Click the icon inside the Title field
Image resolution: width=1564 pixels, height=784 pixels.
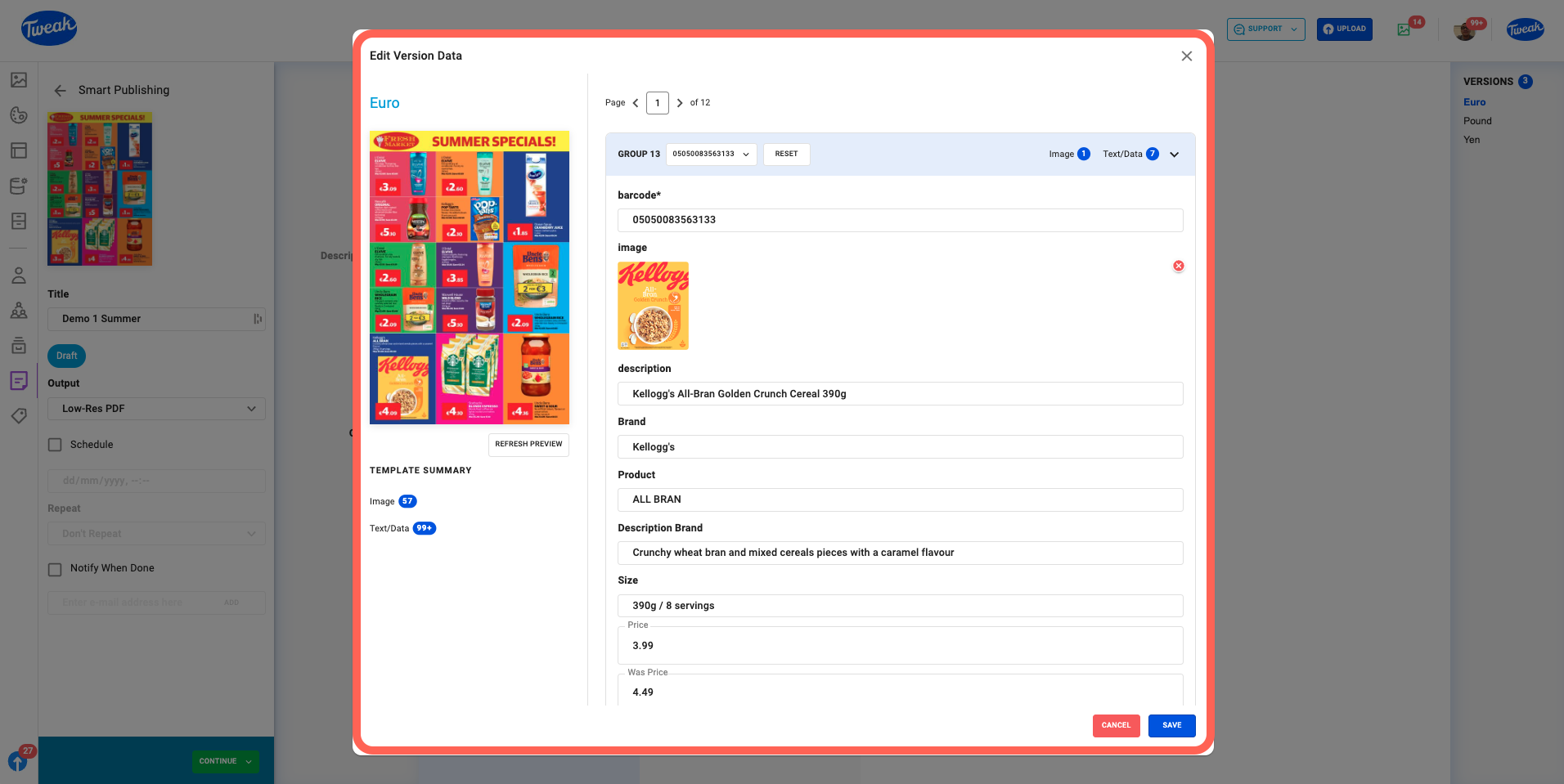point(258,319)
